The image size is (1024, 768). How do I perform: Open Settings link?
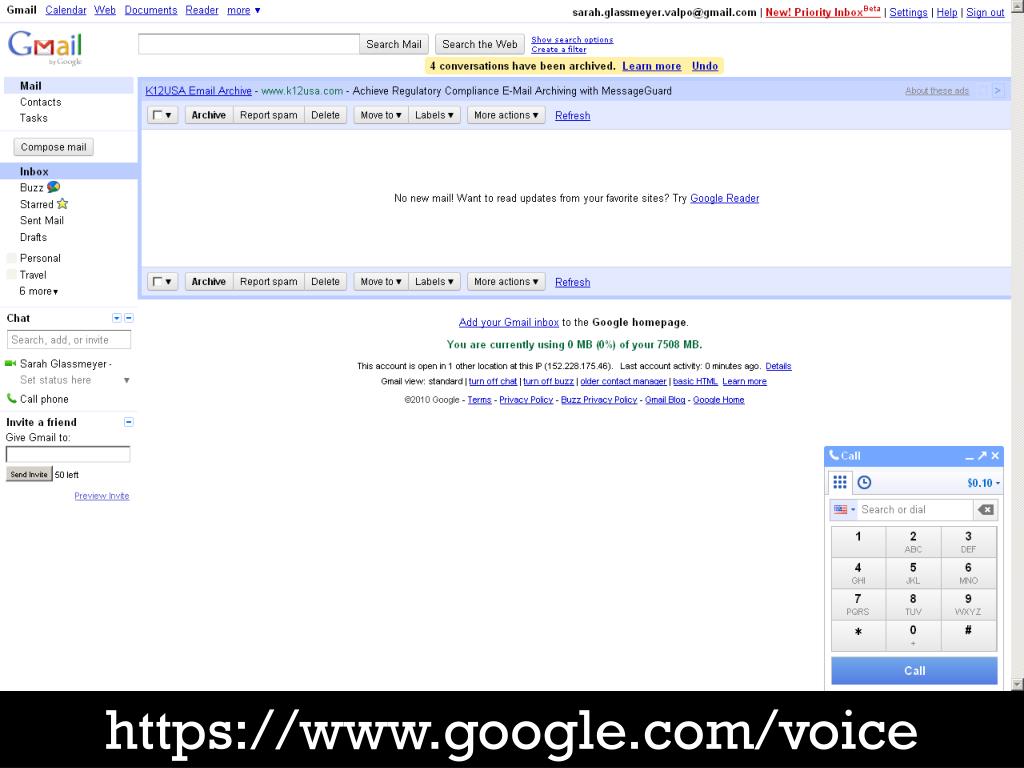pos(908,12)
